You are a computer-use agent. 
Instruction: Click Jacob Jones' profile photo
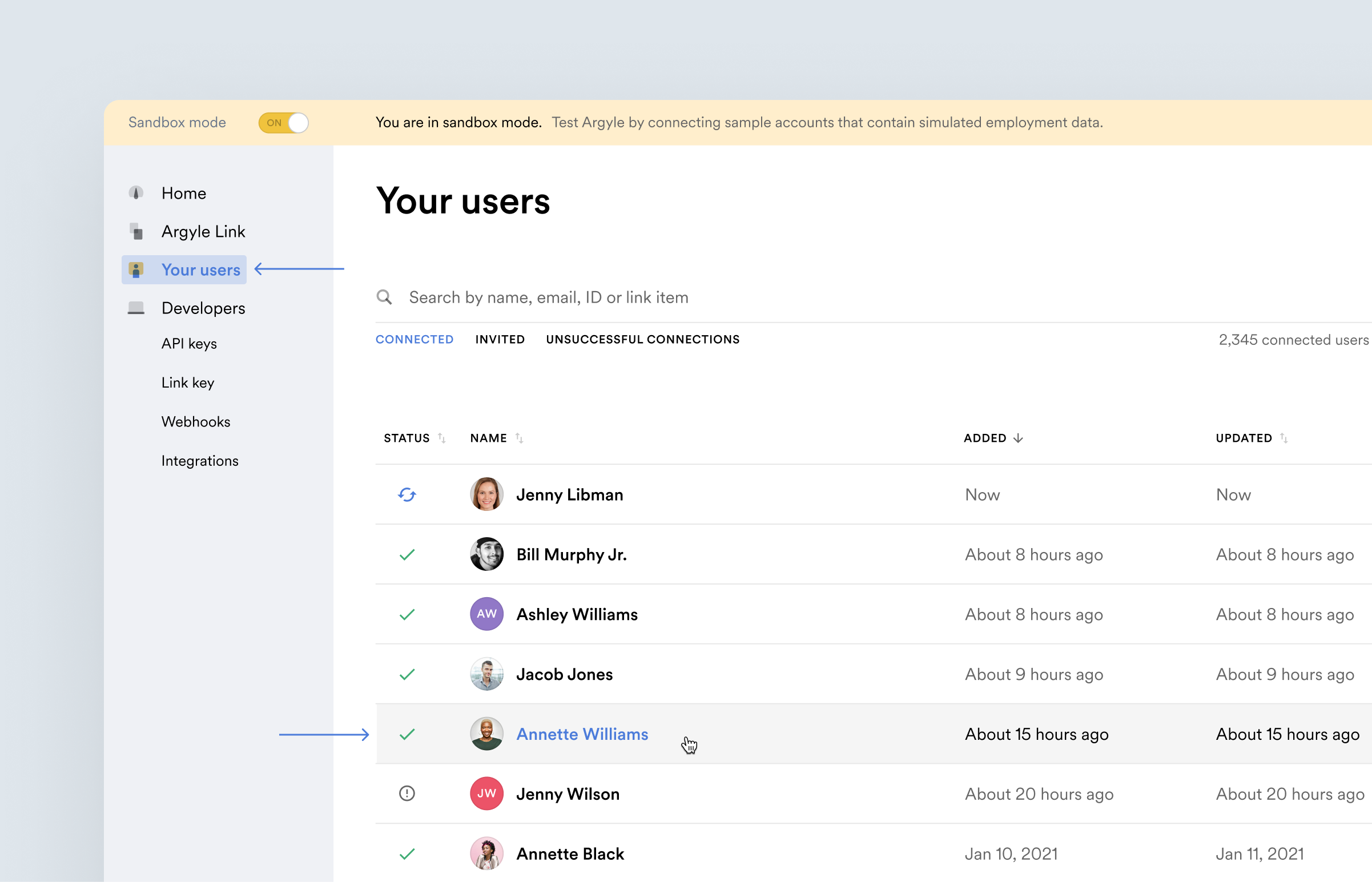click(x=486, y=674)
